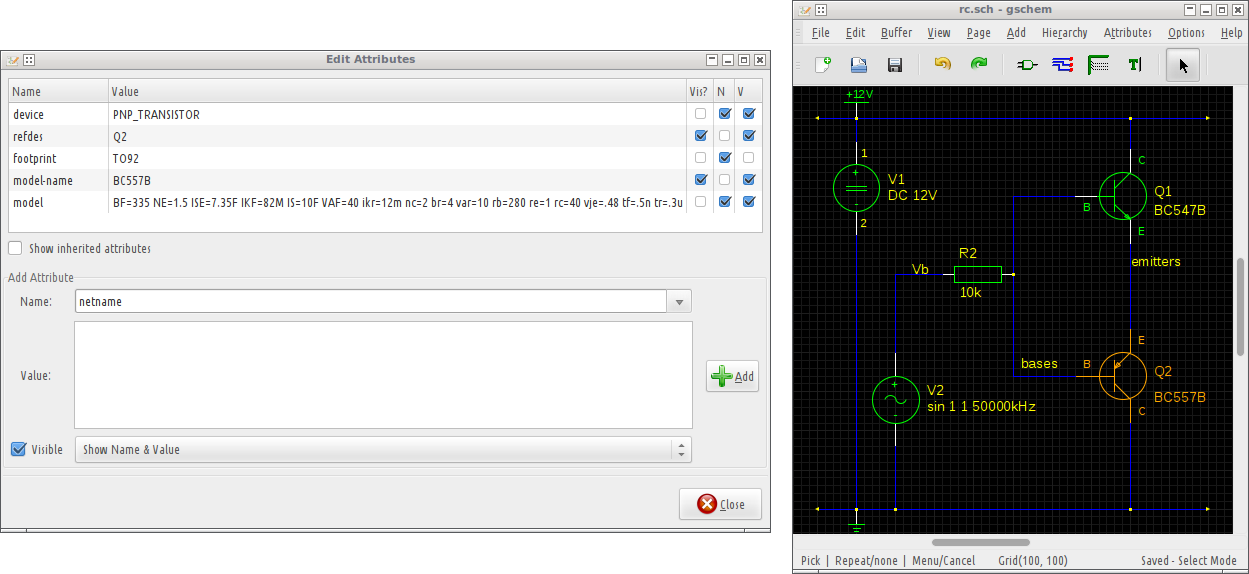
Task: Click the Redo green arrow icon in gschem
Action: (x=979, y=64)
